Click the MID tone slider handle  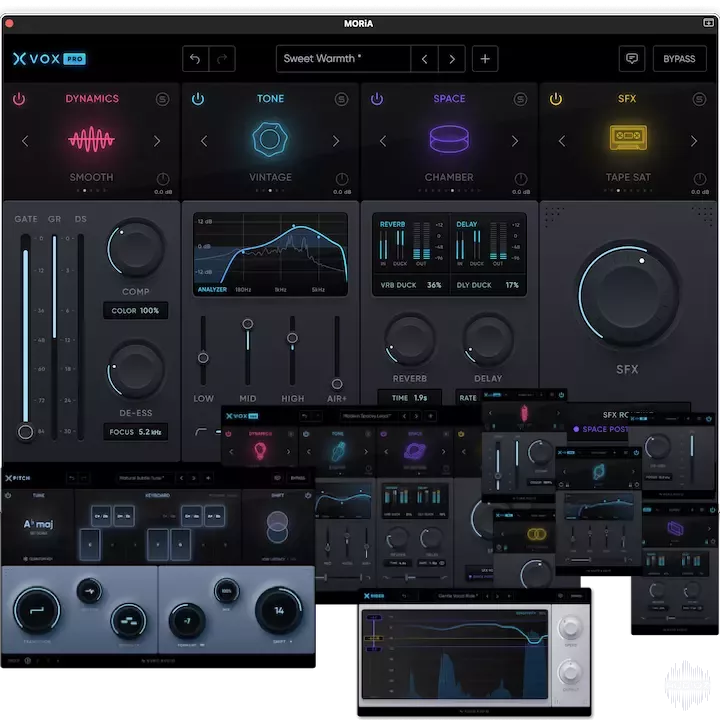point(248,324)
